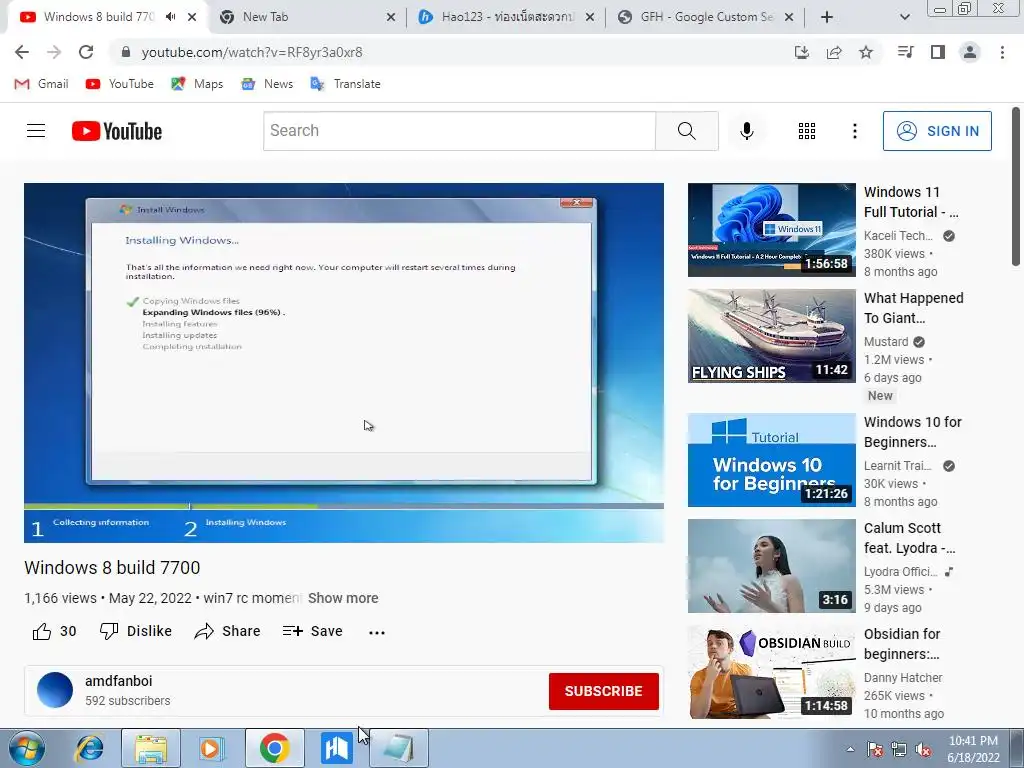
Task: Open Windows 11 Full Tutorial thumbnail
Action: [771, 229]
